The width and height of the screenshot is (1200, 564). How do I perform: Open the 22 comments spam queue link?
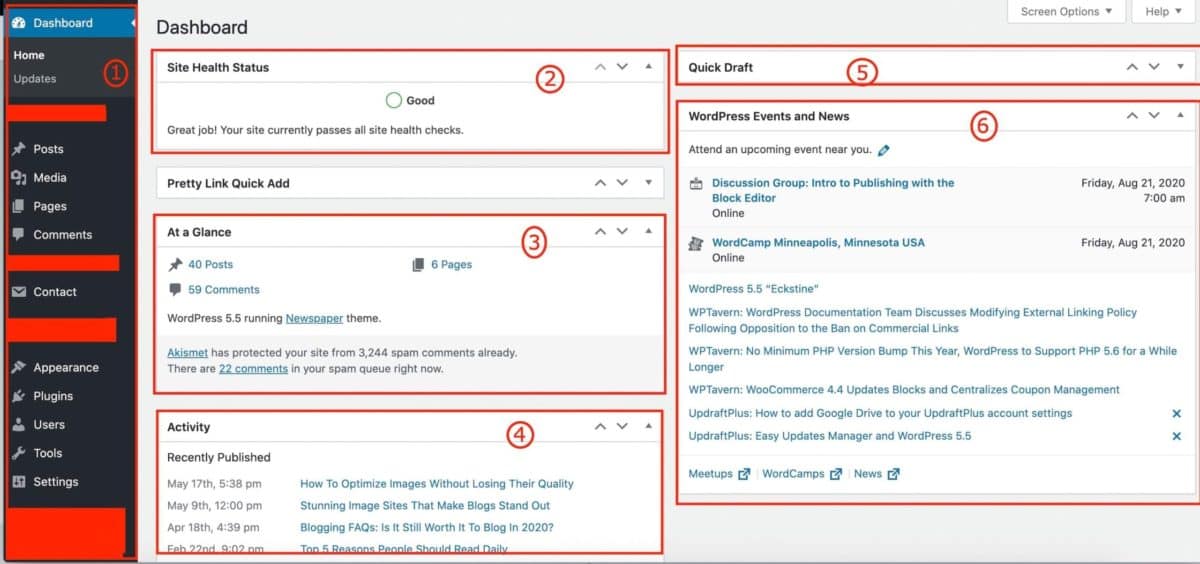point(253,369)
